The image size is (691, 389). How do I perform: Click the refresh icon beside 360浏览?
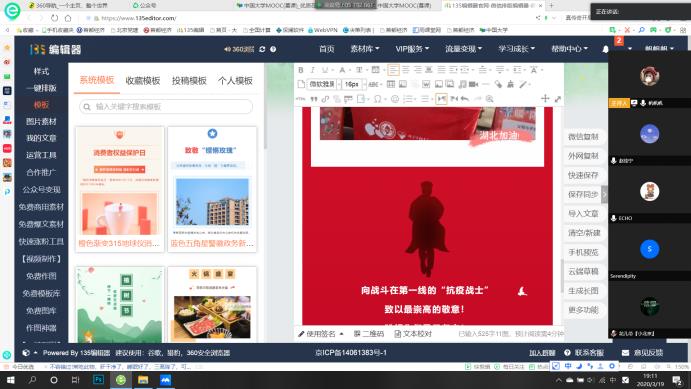262,49
